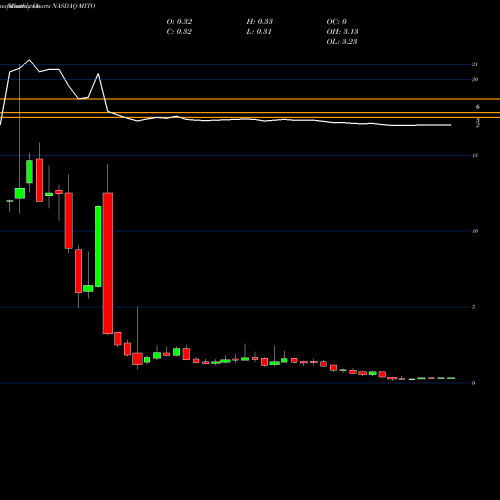Click the 21 price axis label
This screenshot has height=500, width=500.
coord(475,64)
